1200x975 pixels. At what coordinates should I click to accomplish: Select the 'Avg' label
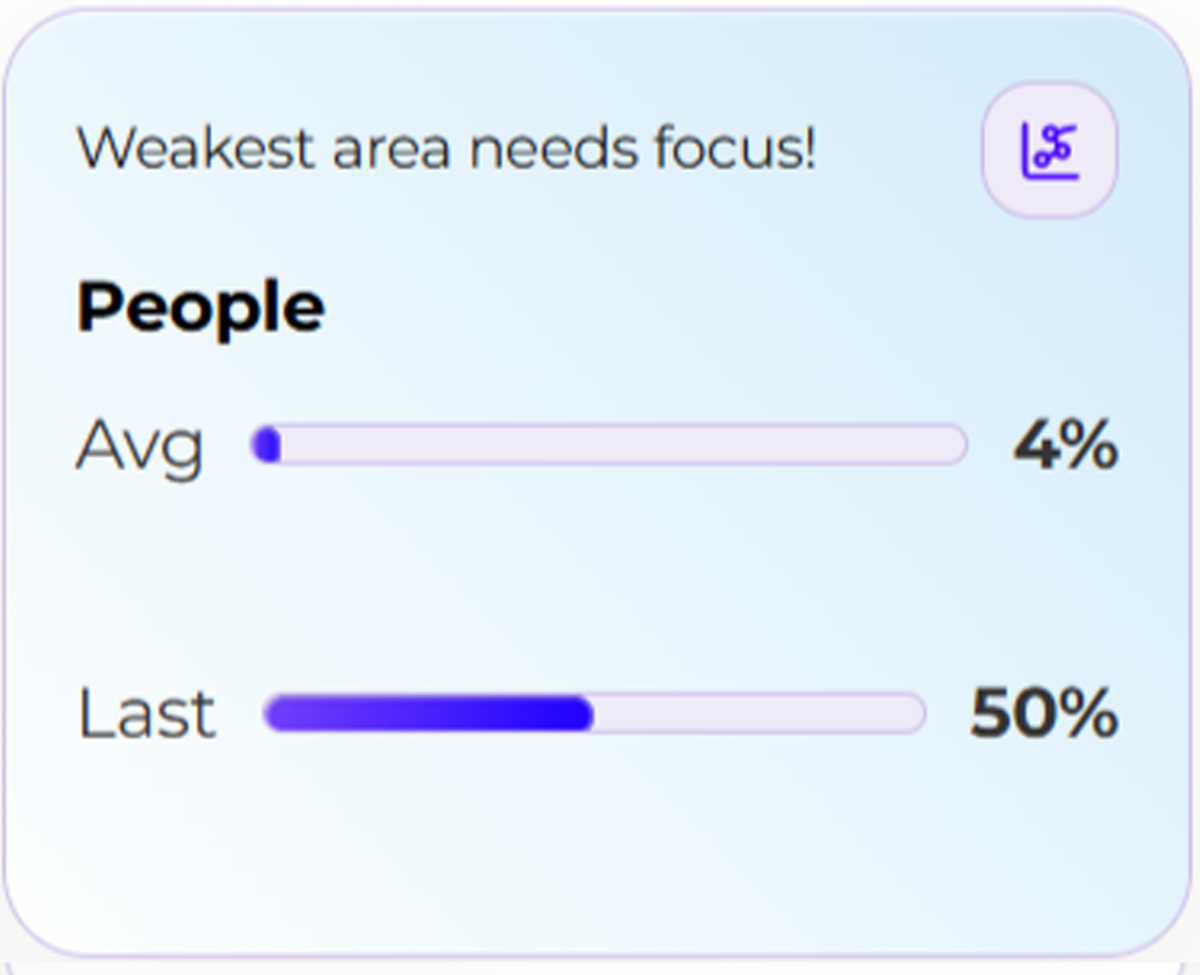(140, 446)
